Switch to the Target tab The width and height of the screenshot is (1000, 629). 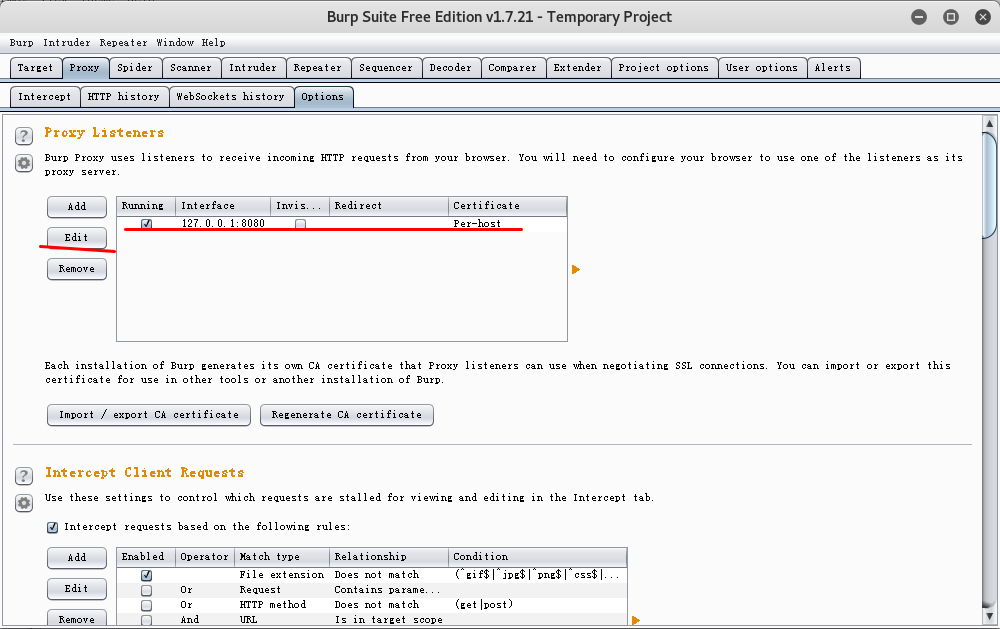tap(36, 68)
